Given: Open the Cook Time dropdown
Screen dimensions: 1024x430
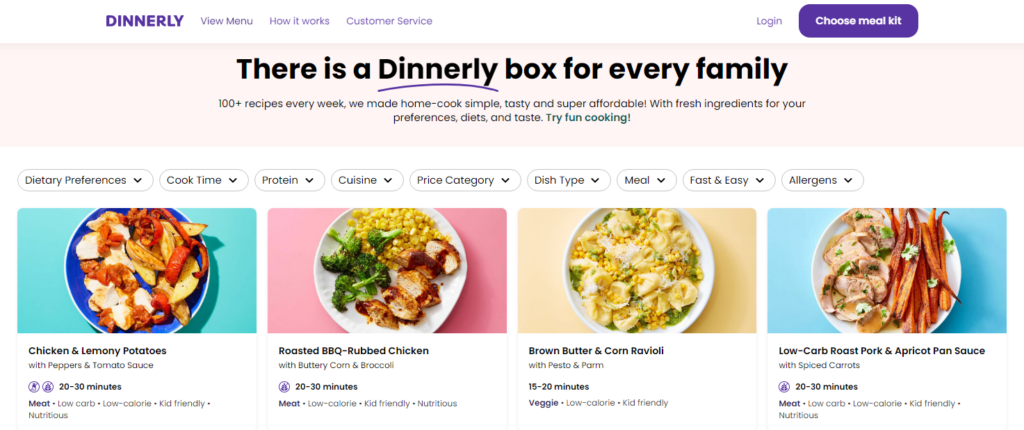Looking at the screenshot, I should click(x=203, y=180).
